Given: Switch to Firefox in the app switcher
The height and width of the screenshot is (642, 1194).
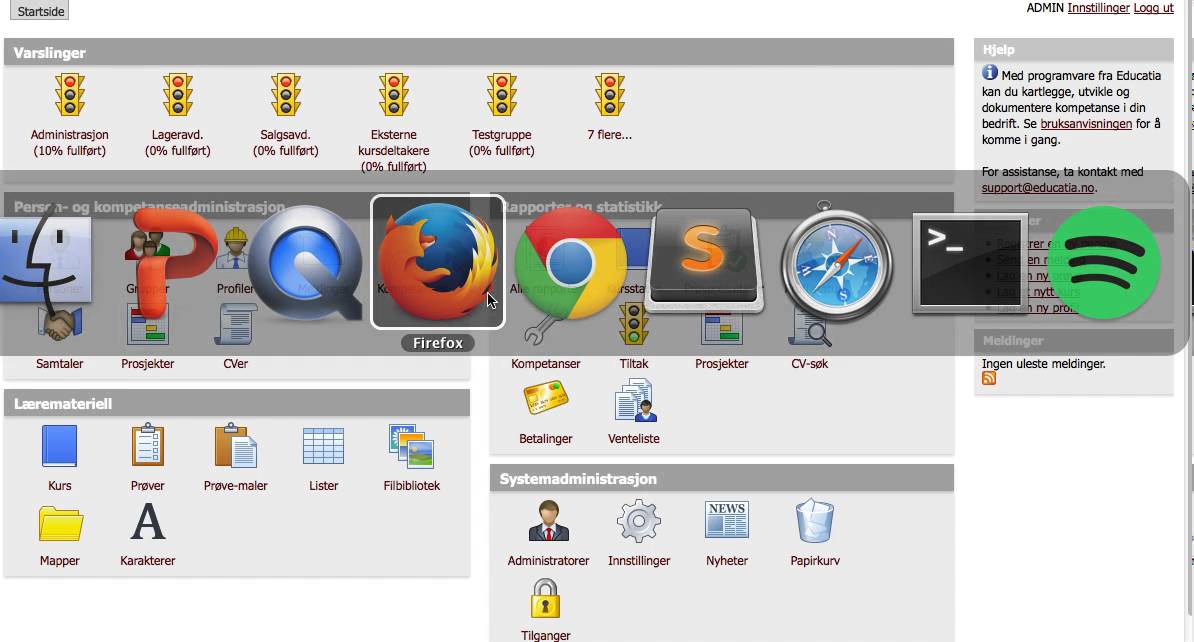Looking at the screenshot, I should 437,262.
